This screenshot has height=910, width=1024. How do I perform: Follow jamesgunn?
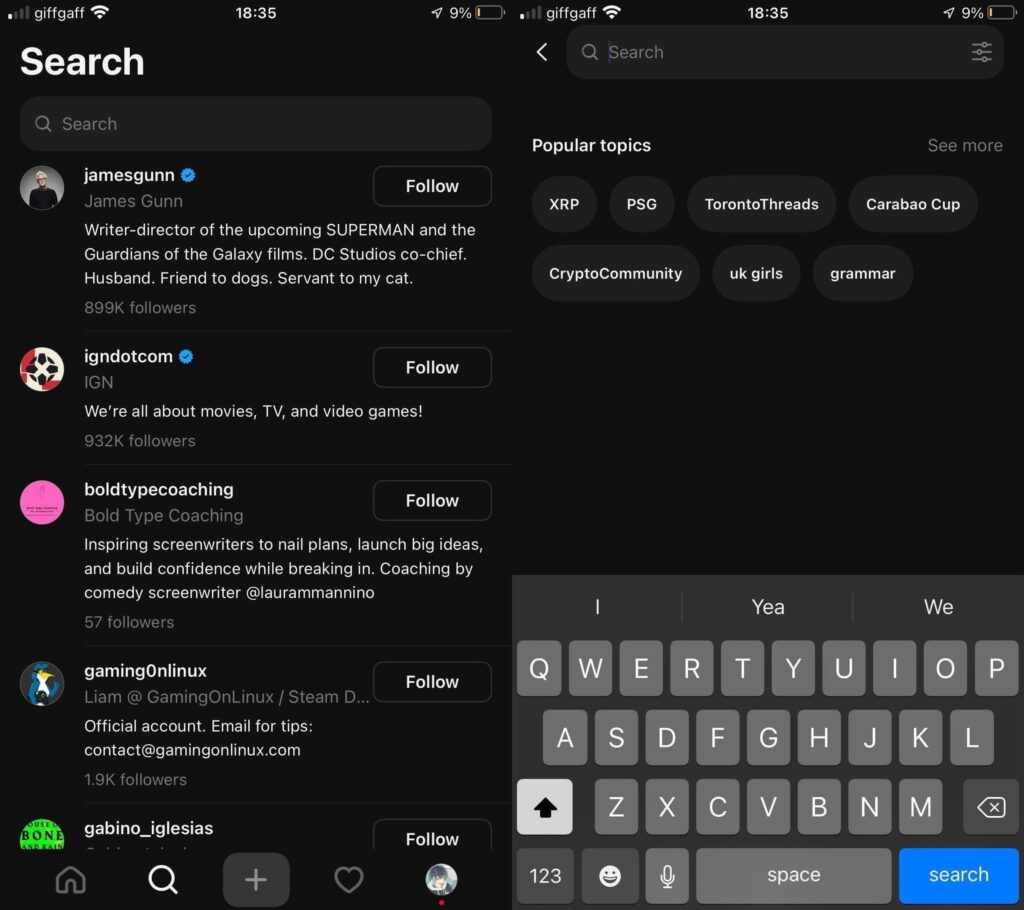[432, 186]
